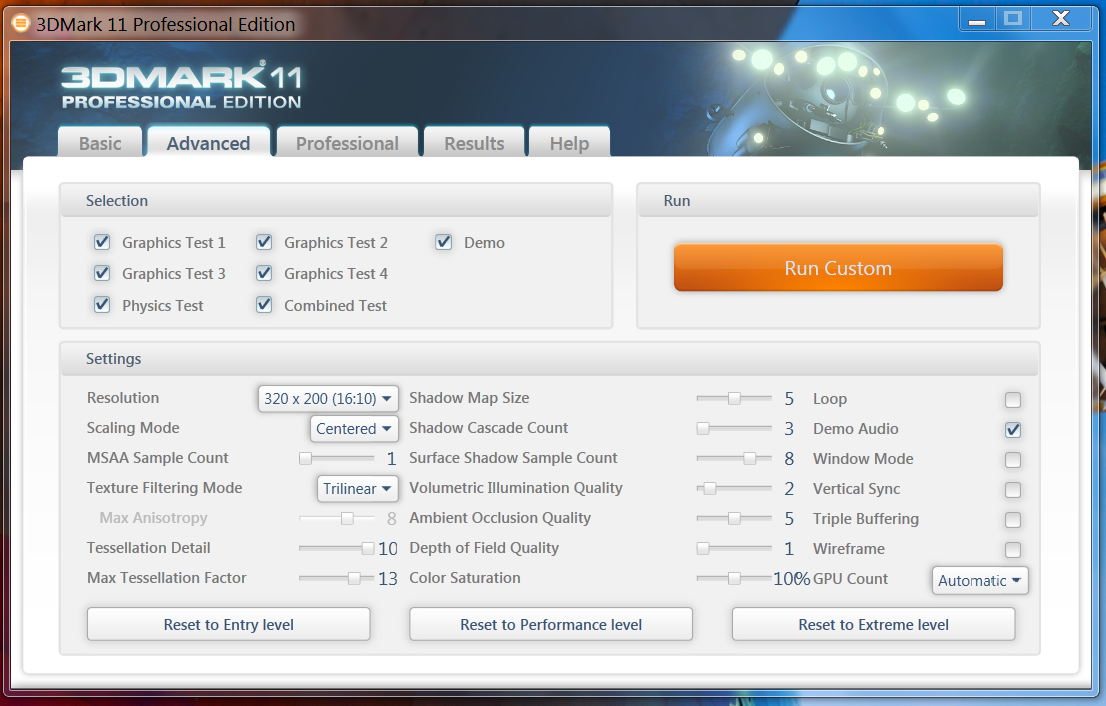Click Depth of Field Quality slider
The width and height of the screenshot is (1106, 706).
[x=734, y=548]
